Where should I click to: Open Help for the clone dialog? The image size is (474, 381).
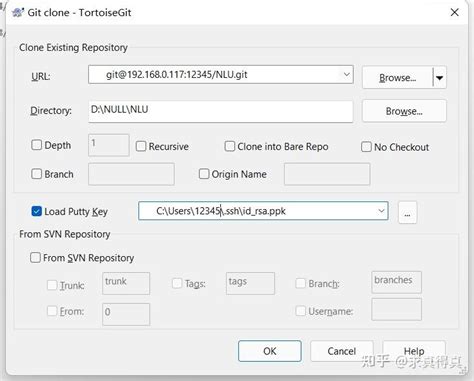click(414, 351)
